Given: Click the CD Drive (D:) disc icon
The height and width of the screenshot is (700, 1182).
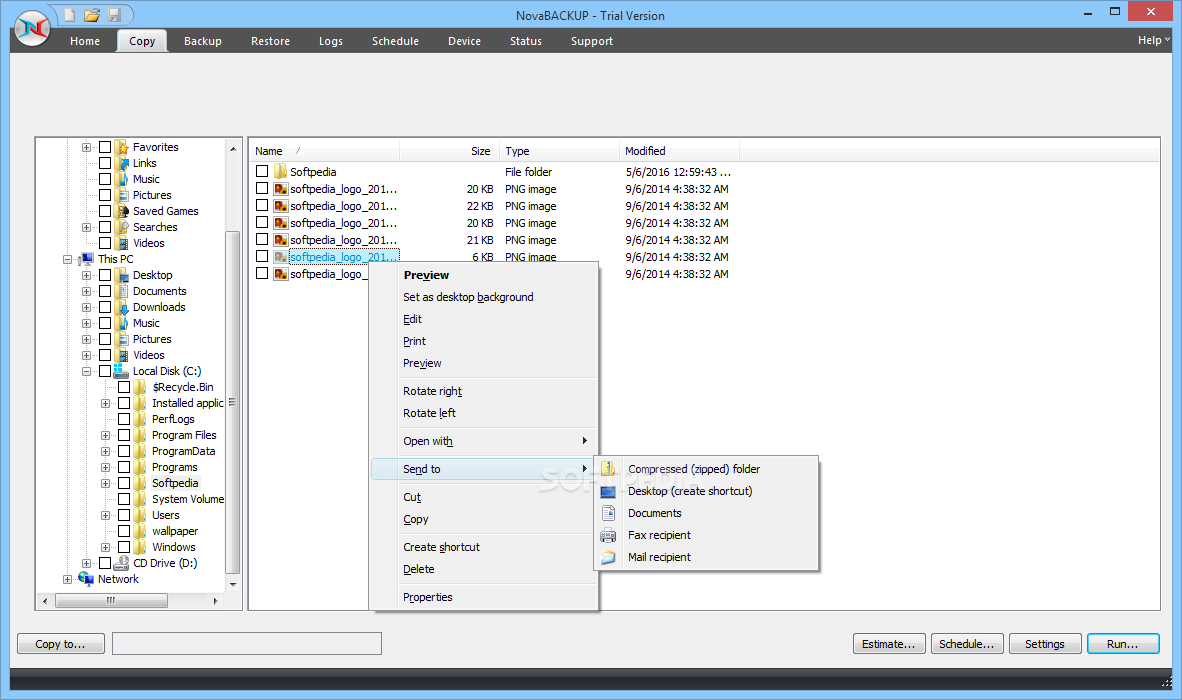Looking at the screenshot, I should pos(121,563).
